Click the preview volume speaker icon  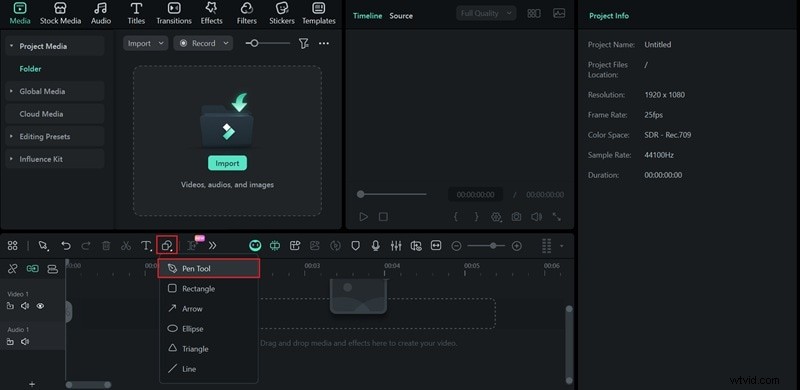click(536, 217)
